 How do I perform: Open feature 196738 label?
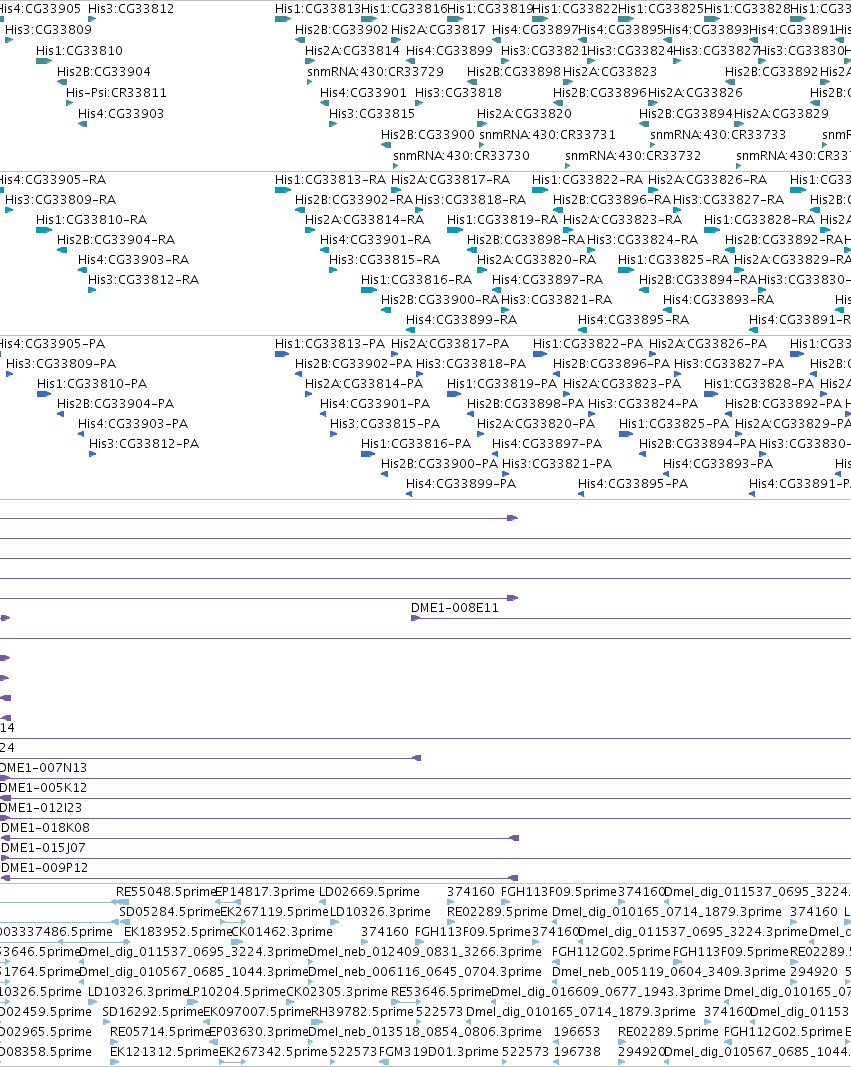pyautogui.click(x=578, y=1051)
